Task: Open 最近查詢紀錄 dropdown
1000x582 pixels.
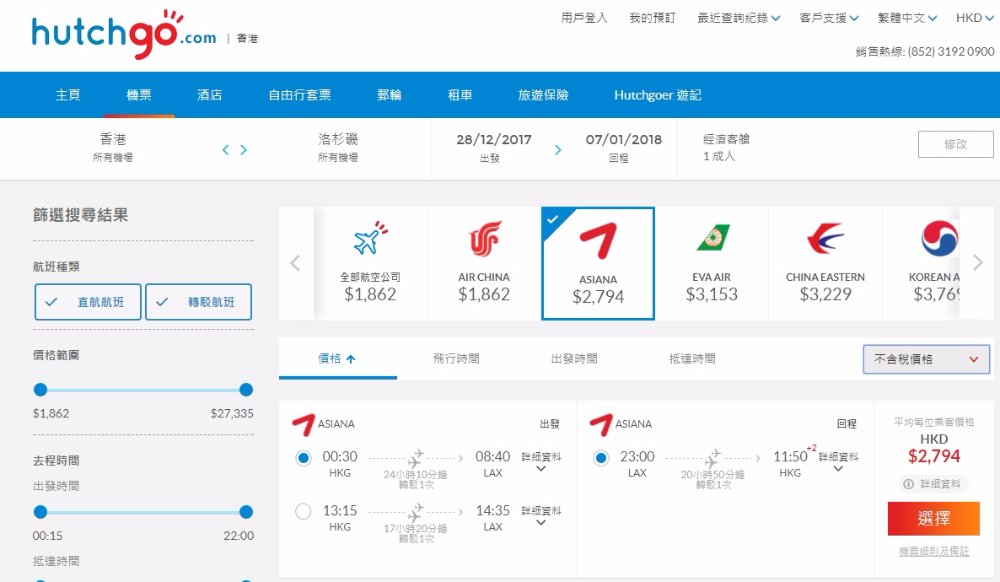Action: pos(739,18)
